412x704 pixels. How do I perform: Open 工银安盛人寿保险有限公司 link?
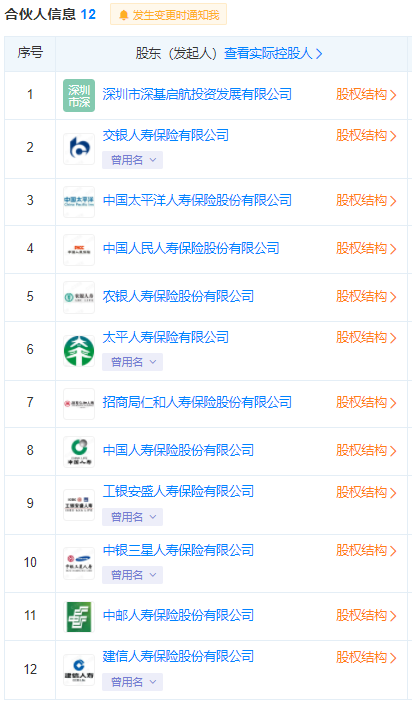pos(178,492)
